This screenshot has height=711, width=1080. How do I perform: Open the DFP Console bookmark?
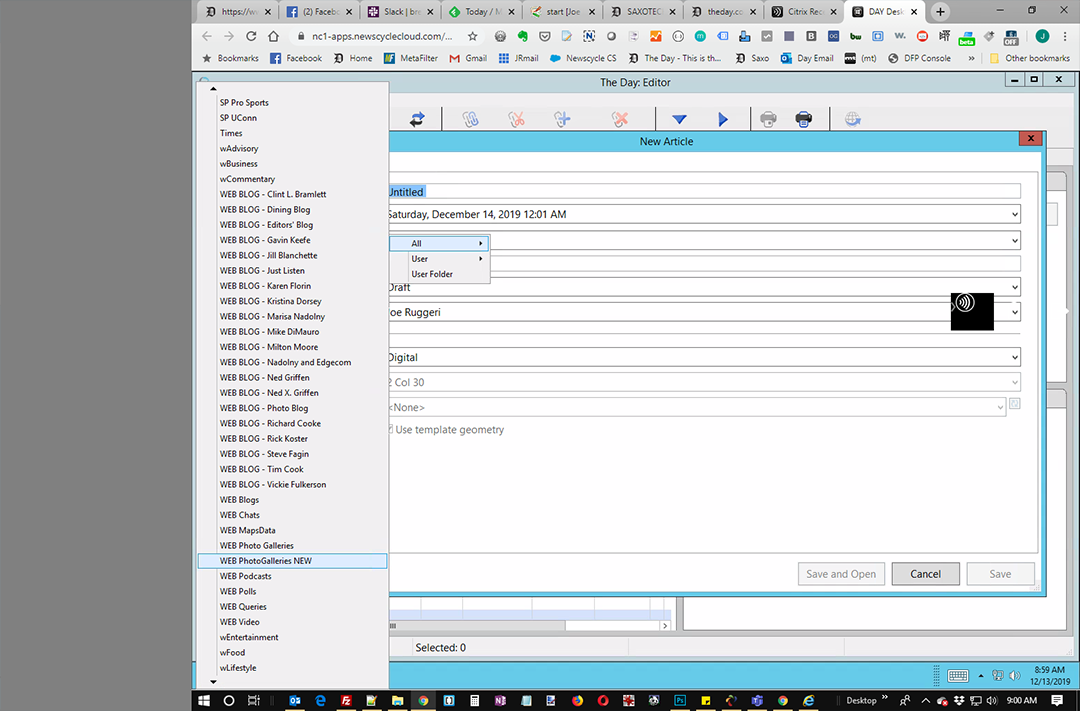[x=919, y=59]
